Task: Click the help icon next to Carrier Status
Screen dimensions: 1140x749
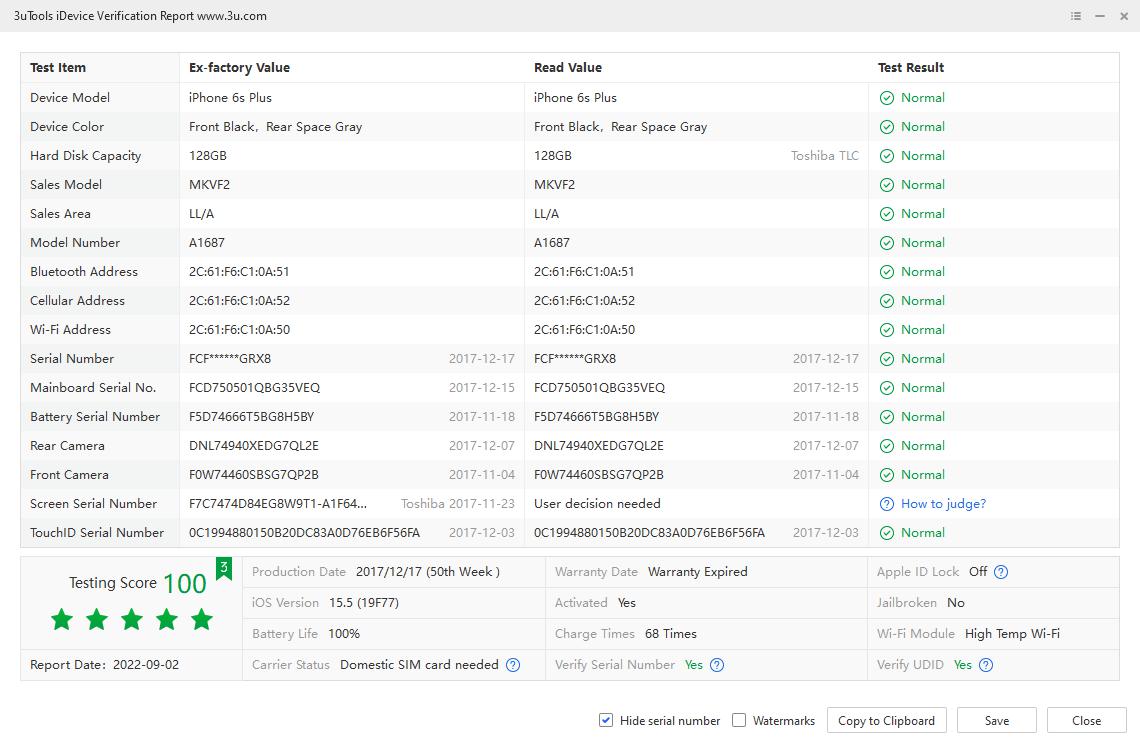Action: coord(513,665)
